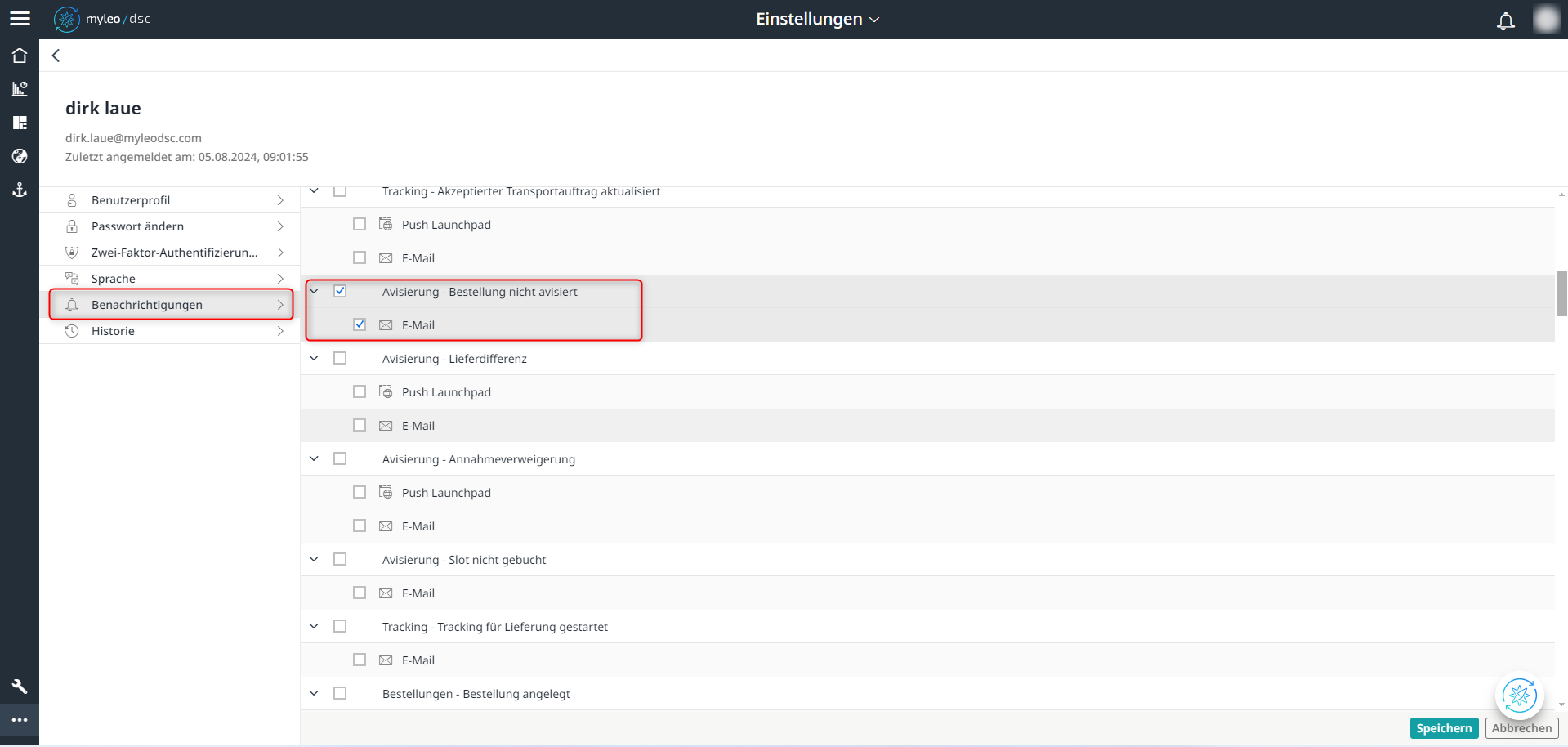The width and height of the screenshot is (1568, 747).
Task: Click the Historie clock icon
Action: (x=72, y=331)
